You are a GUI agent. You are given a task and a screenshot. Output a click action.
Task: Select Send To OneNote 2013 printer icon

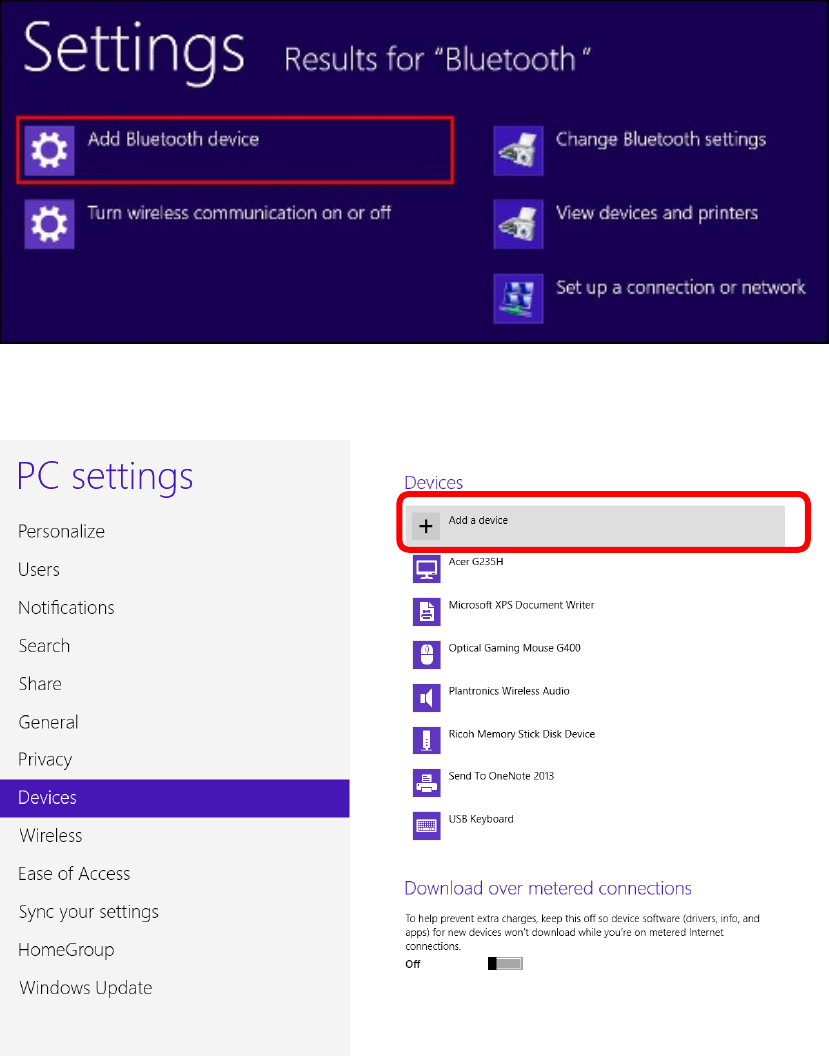tap(426, 783)
